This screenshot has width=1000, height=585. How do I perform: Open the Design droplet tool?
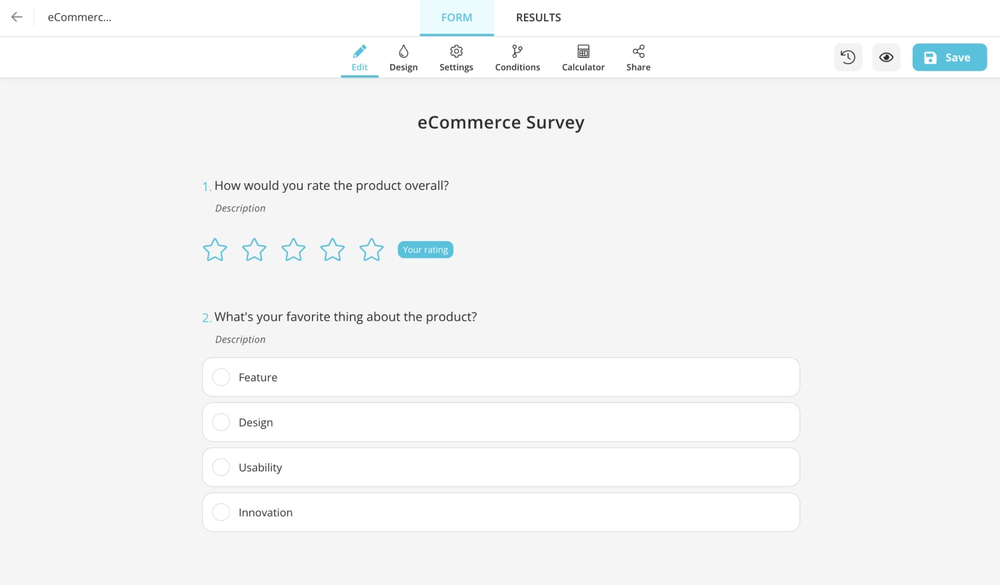pyautogui.click(x=403, y=58)
